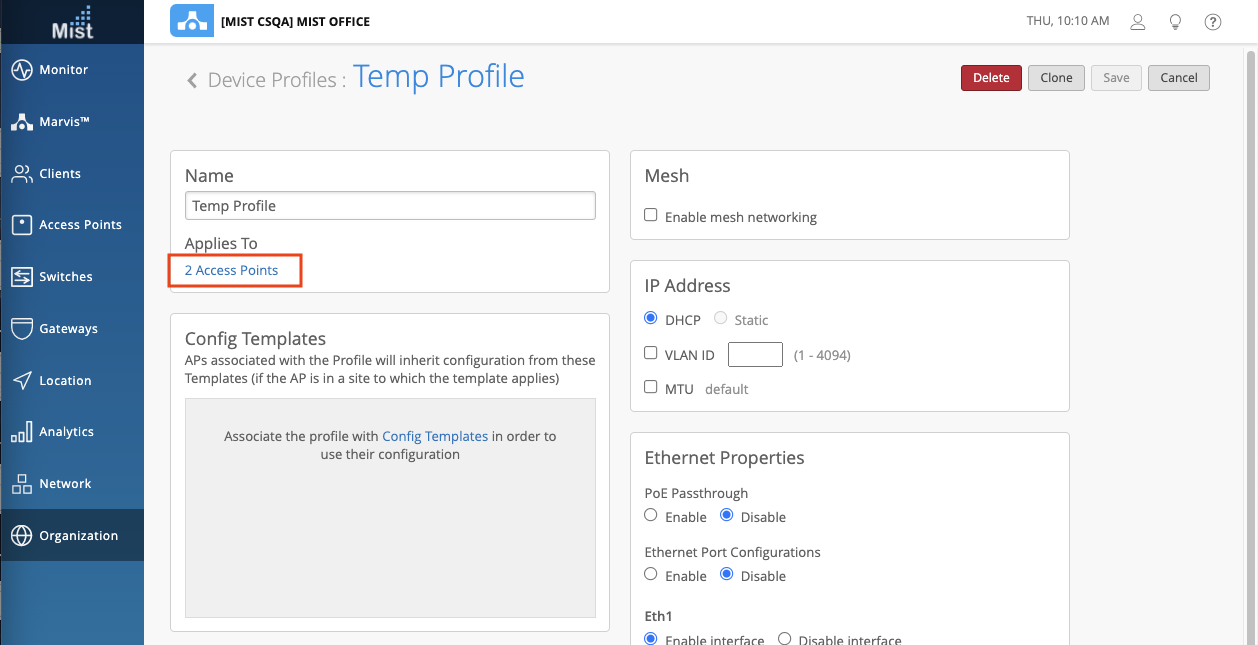Click the Switches icon in sidebar
The image size is (1258, 645).
click(22, 277)
